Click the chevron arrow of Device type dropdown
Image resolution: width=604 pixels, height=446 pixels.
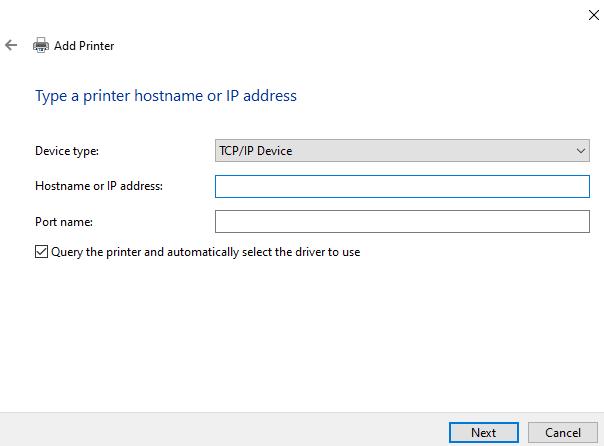[x=581, y=151]
